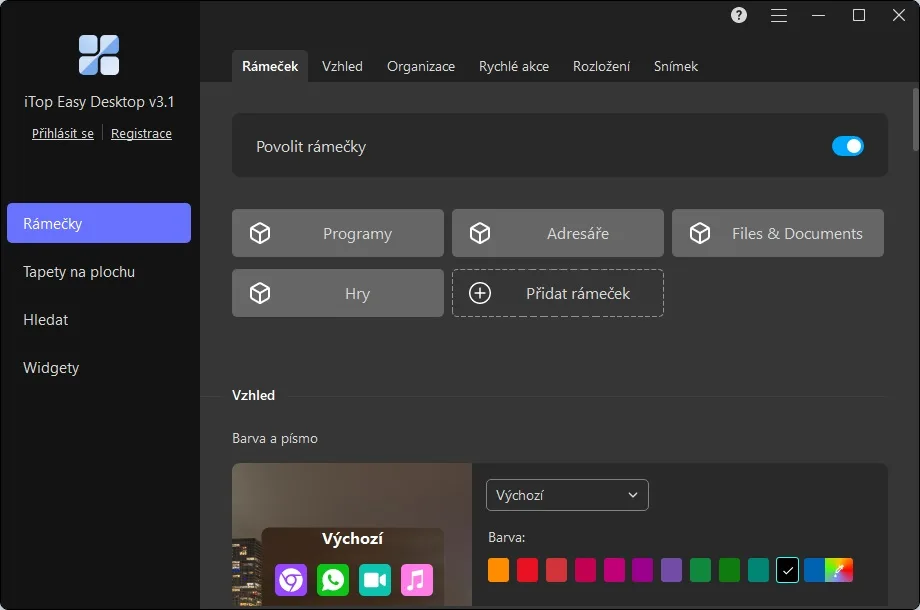Click the Přihlásit se link
Viewport: 920px width, 610px height.
(63, 134)
